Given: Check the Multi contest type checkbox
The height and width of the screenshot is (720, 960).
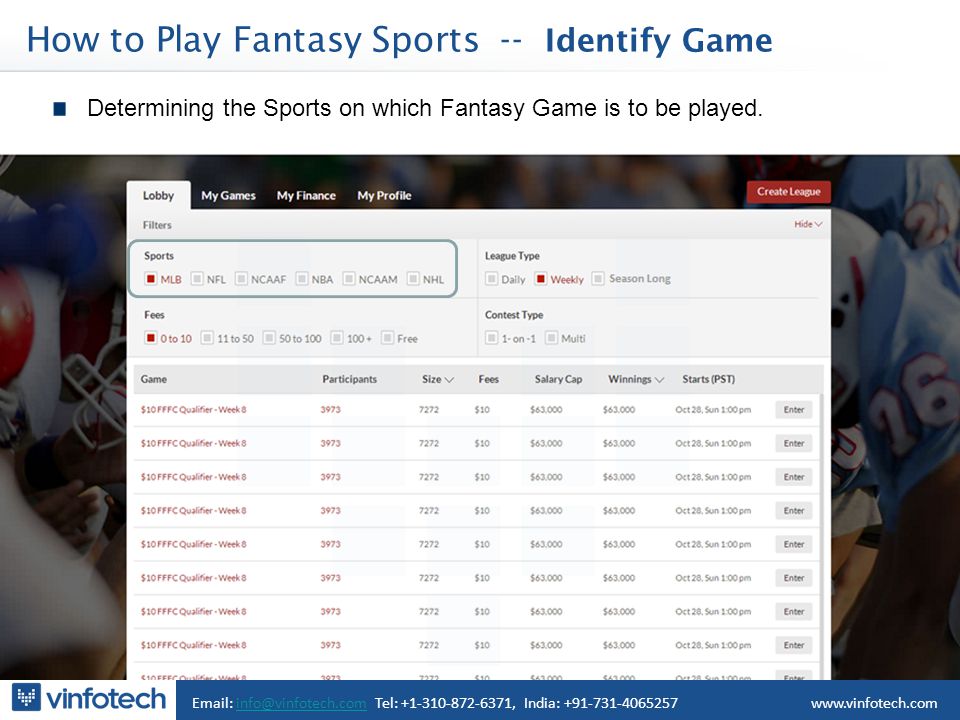Looking at the screenshot, I should 551,338.
